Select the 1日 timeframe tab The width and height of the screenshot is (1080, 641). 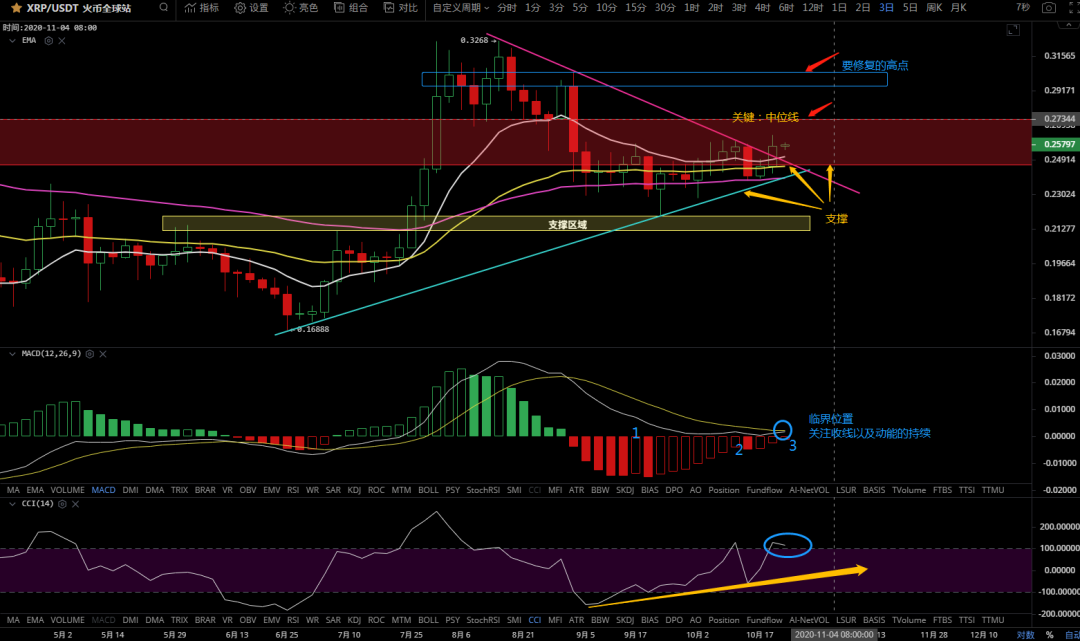pos(838,8)
